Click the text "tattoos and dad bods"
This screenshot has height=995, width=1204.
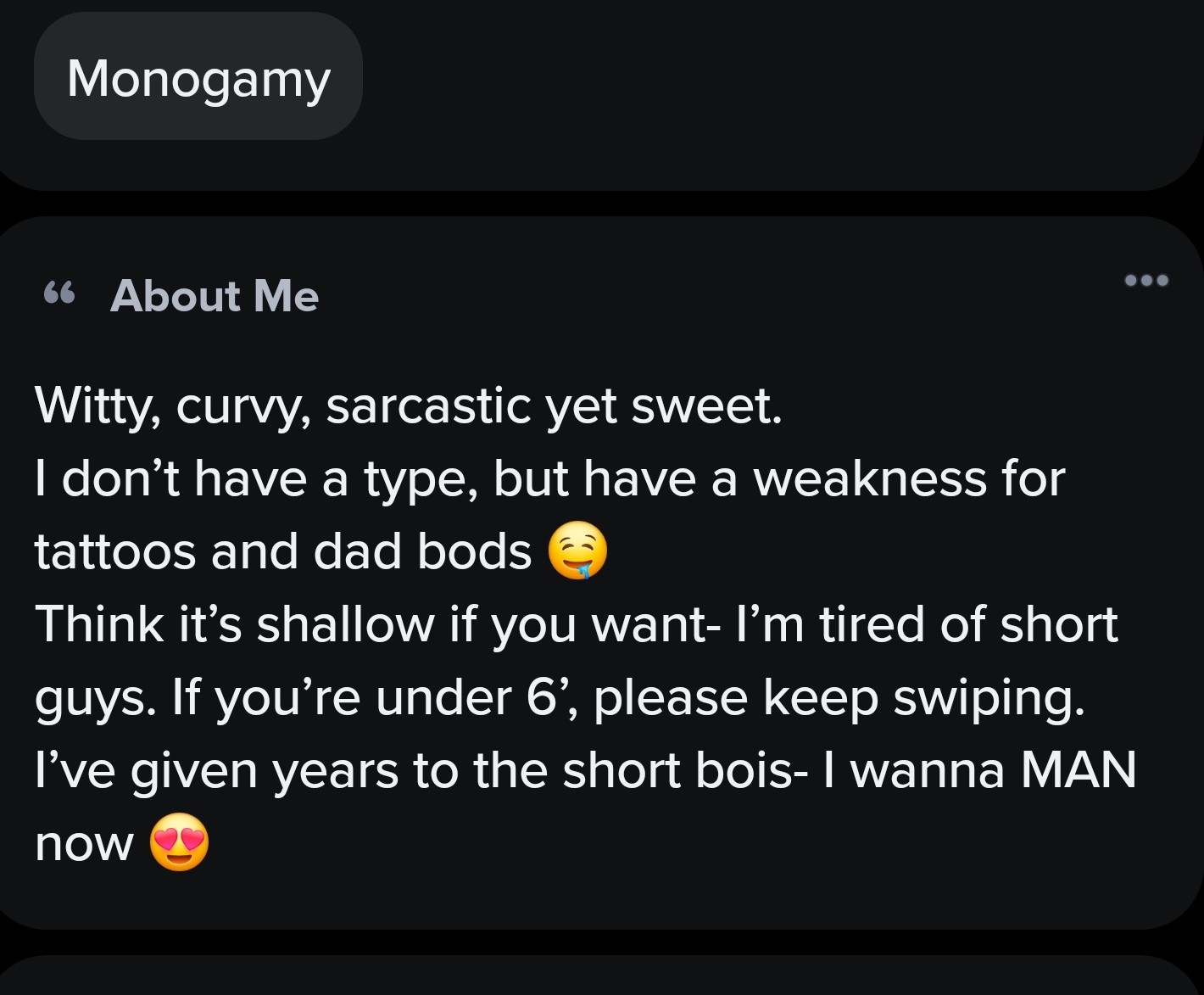[282, 551]
